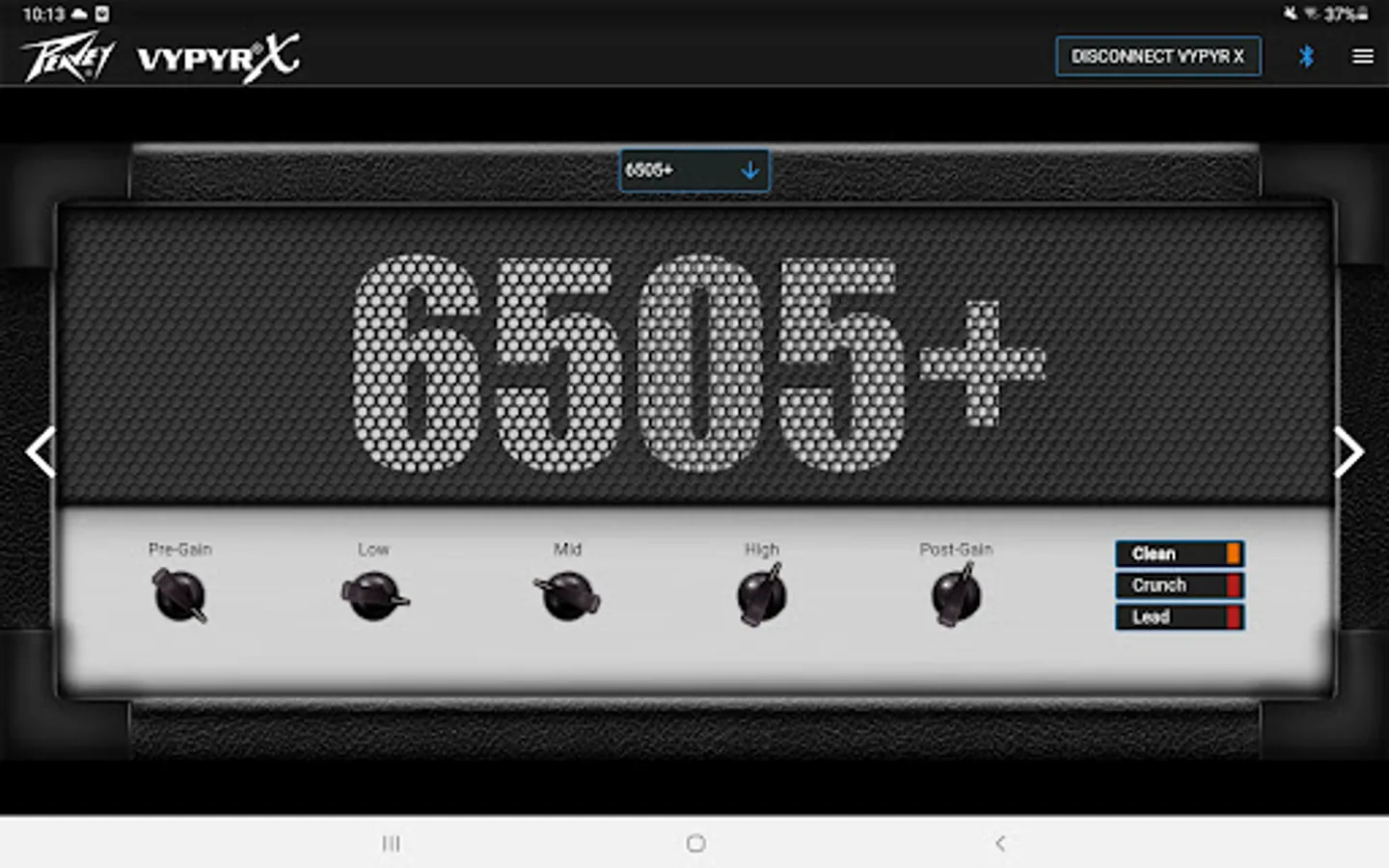This screenshot has height=868, width=1389.
Task: Click the Post-Gain label
Action: coord(956,549)
